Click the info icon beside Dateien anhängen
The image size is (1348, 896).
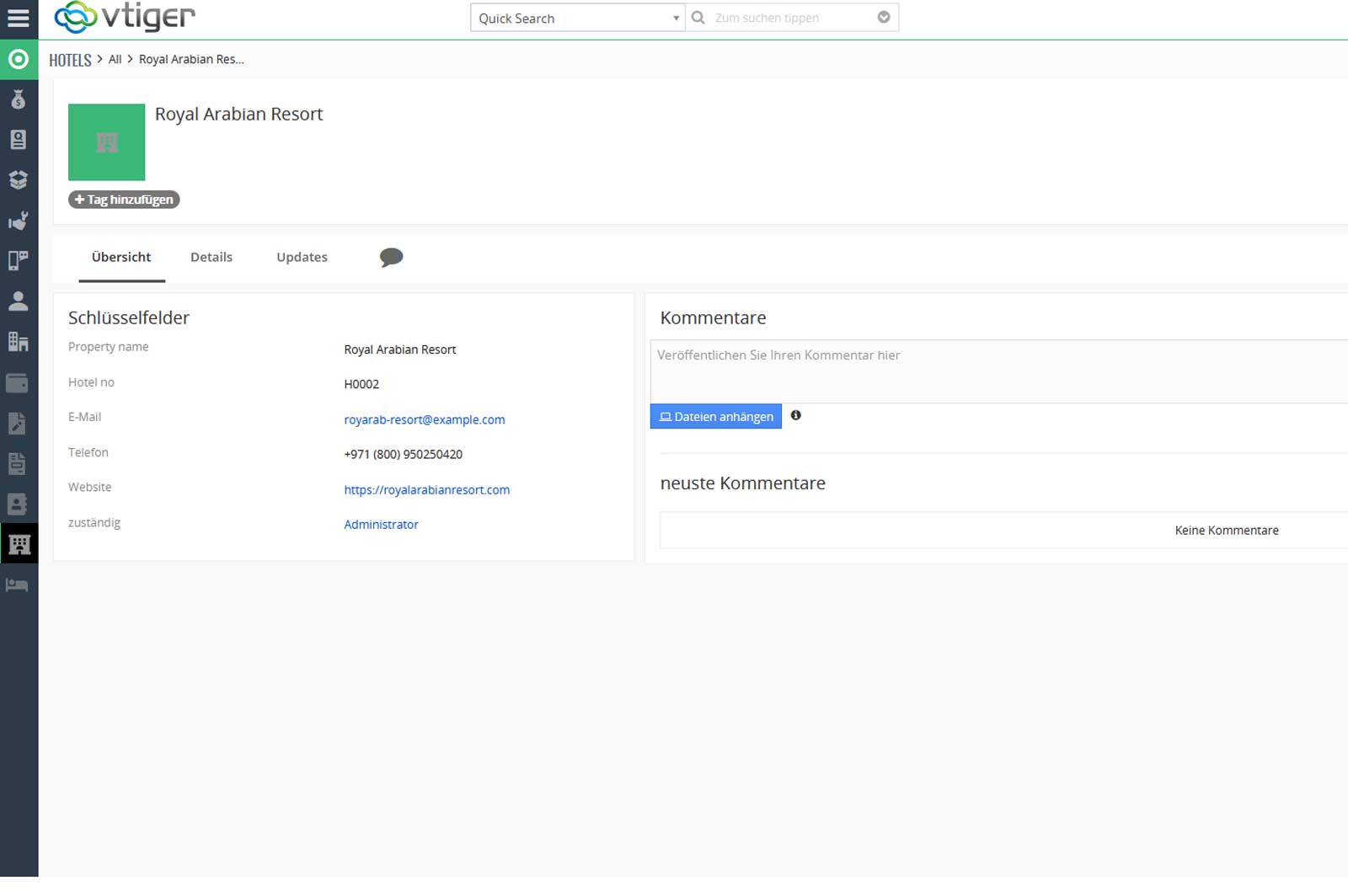coord(795,415)
